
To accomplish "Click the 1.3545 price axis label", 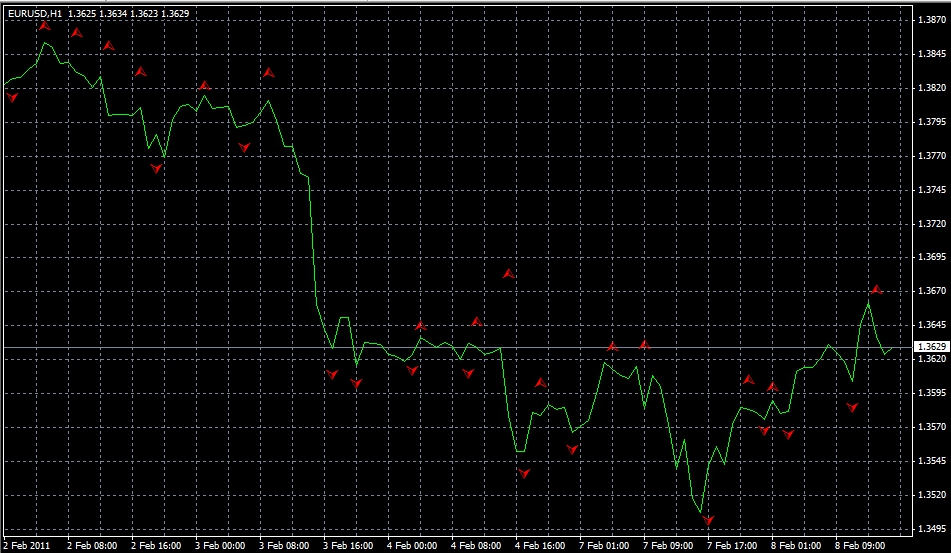I will click(x=930, y=461).
